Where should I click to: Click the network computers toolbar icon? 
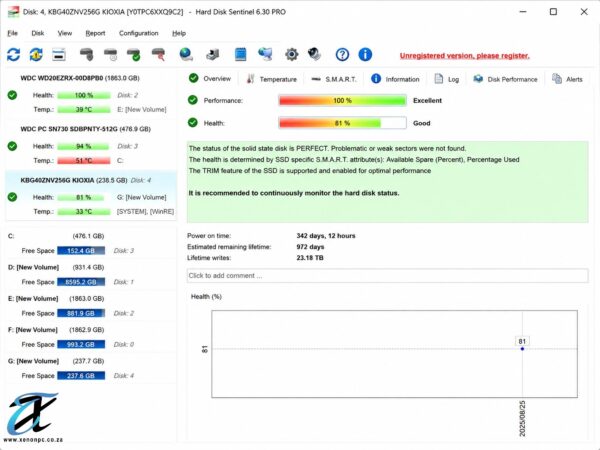[x=265, y=55]
